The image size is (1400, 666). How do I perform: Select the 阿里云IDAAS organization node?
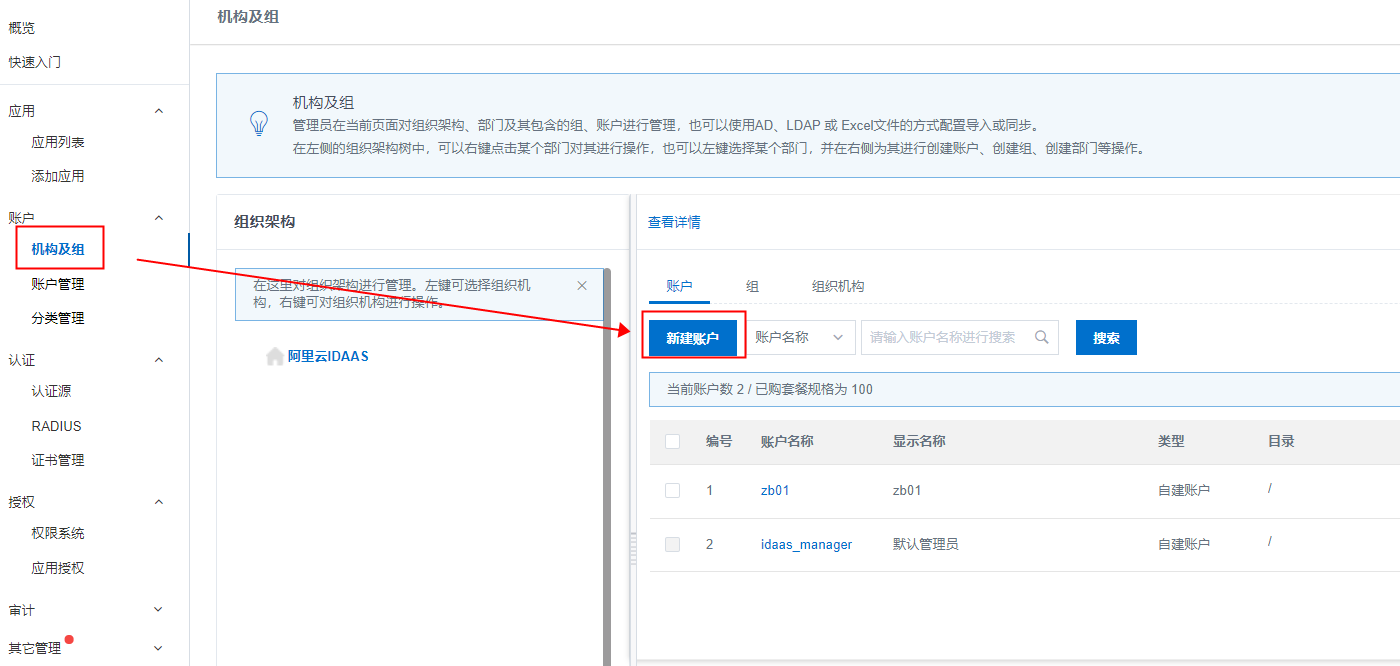click(328, 356)
